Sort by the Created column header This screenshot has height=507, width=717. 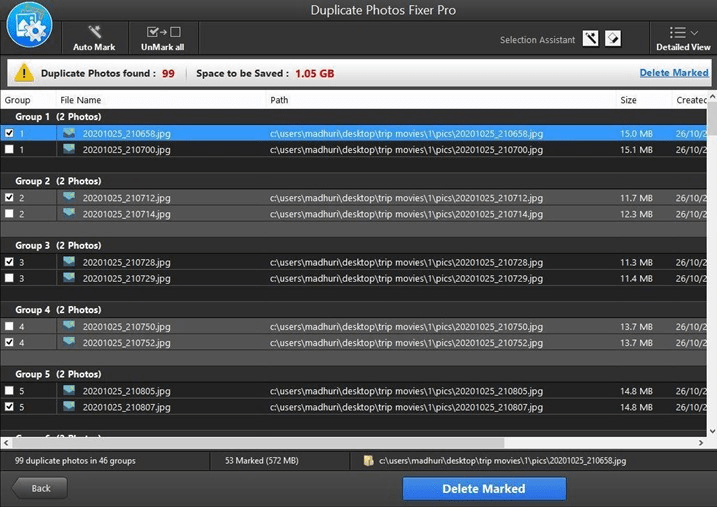[x=691, y=100]
